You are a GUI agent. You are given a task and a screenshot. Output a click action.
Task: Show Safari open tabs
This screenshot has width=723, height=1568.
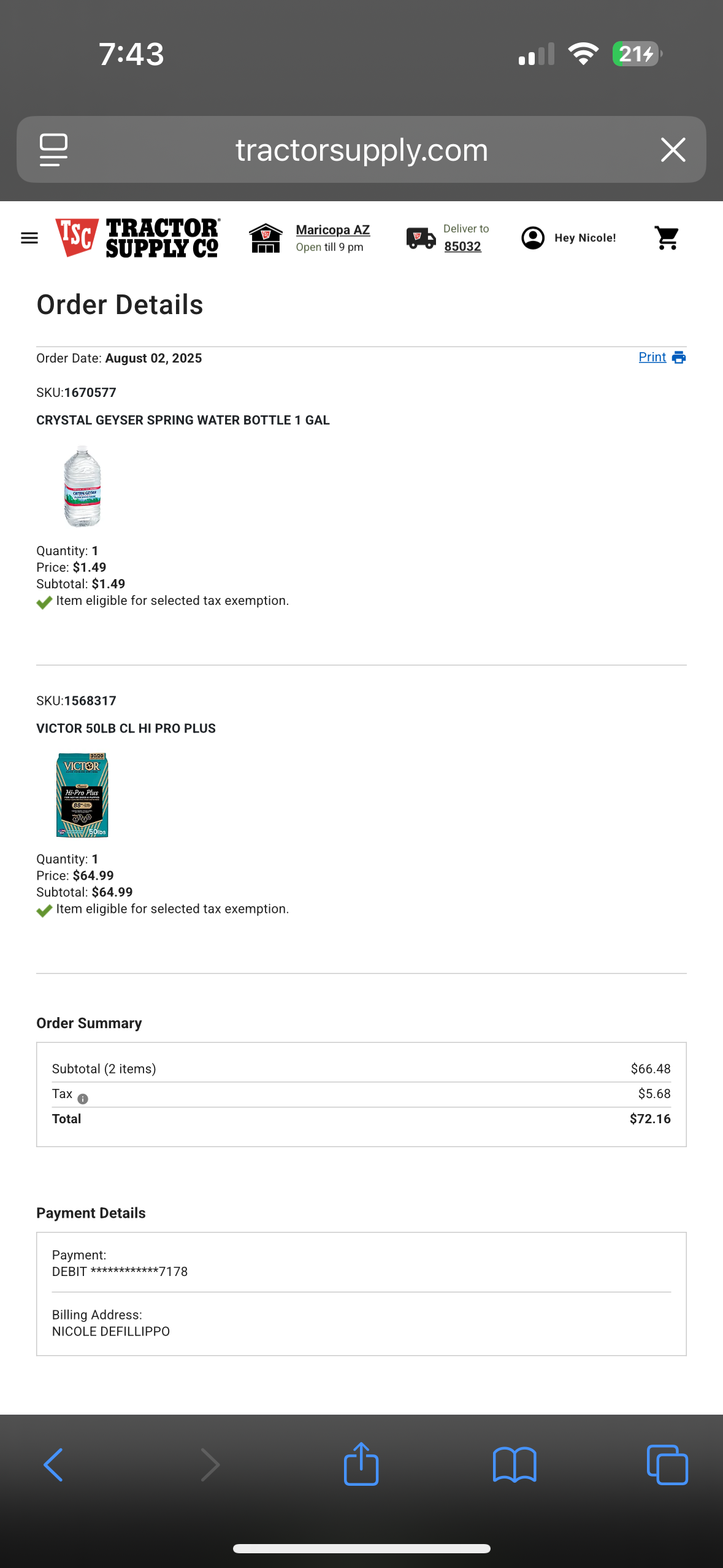pos(667,1465)
